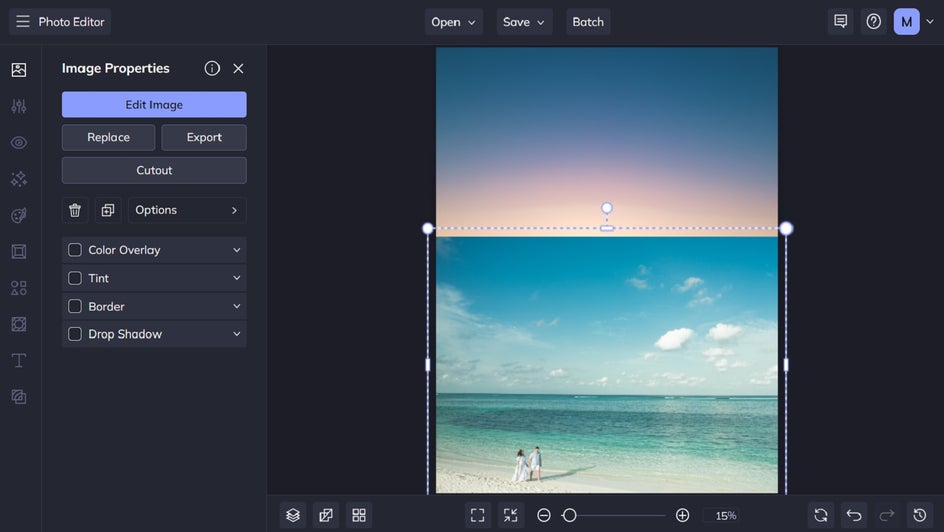Viewport: 944px width, 532px height.
Task: Click the zoom in plus icon
Action: click(x=682, y=515)
